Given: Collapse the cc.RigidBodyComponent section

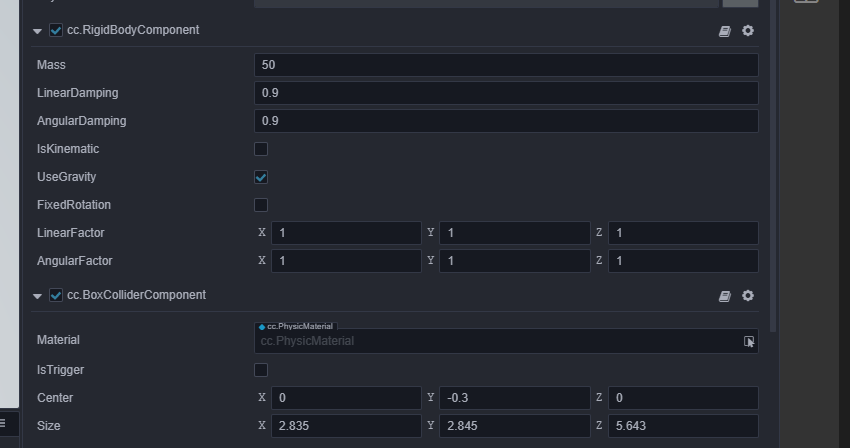Looking at the screenshot, I should click(x=38, y=31).
